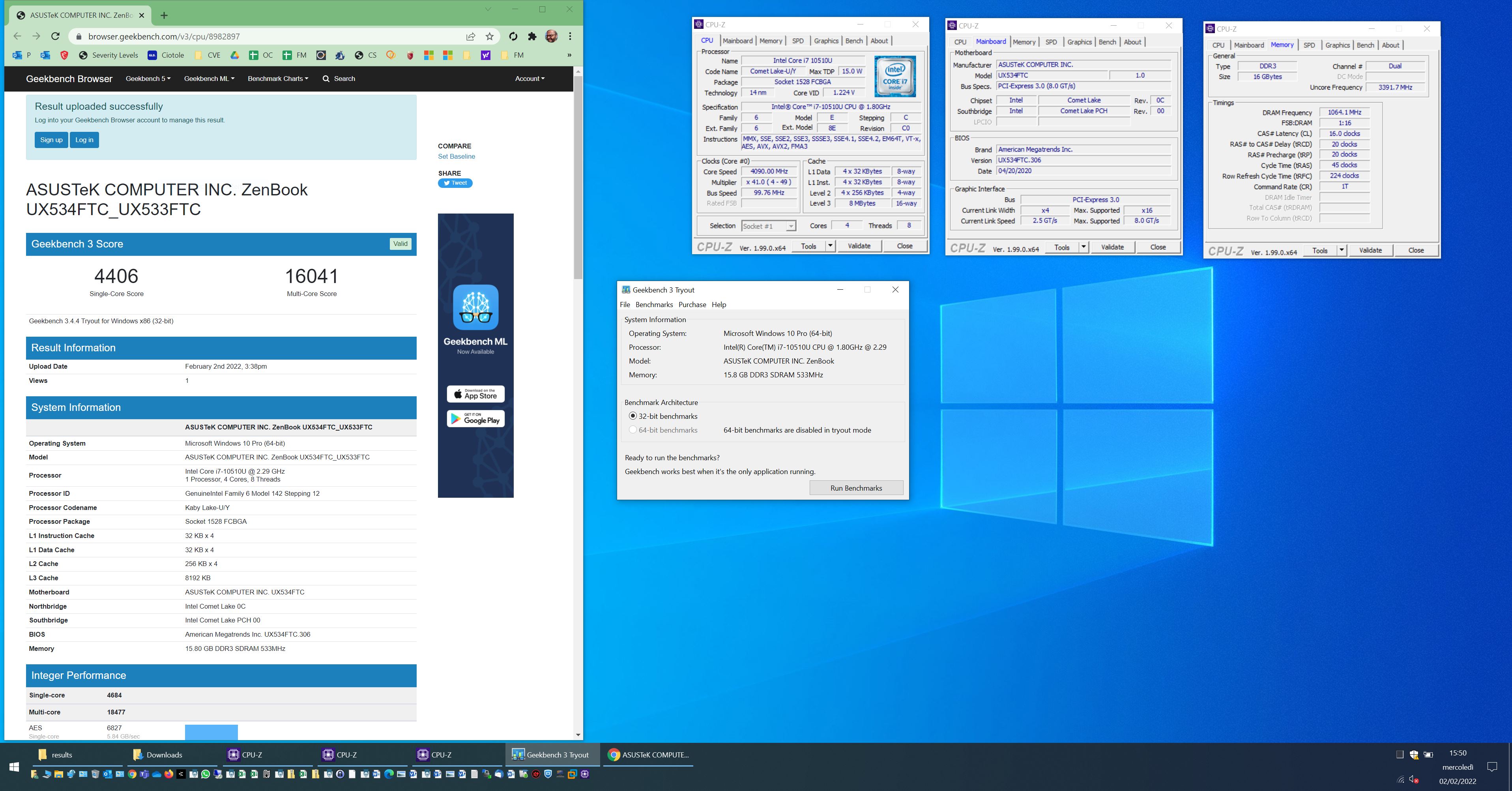The image size is (1512, 791).
Task: Expand the Benchmark Charts dropdown
Action: [278, 79]
